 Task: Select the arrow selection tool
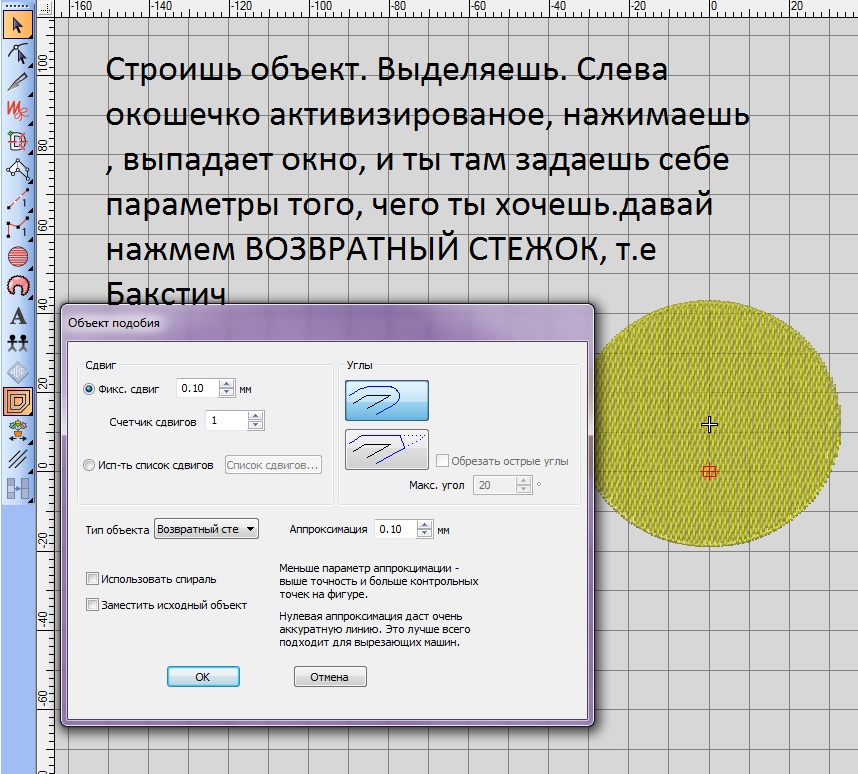point(17,23)
